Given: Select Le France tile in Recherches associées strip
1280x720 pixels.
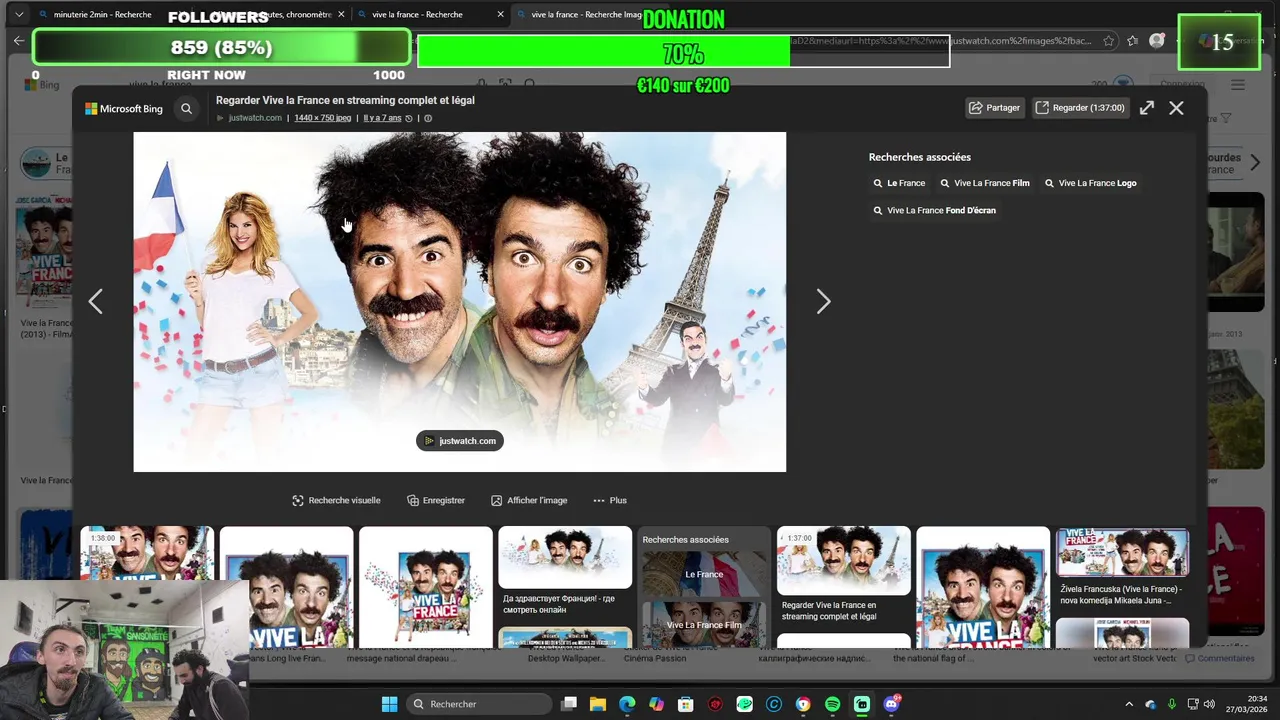Looking at the screenshot, I should pos(704,574).
